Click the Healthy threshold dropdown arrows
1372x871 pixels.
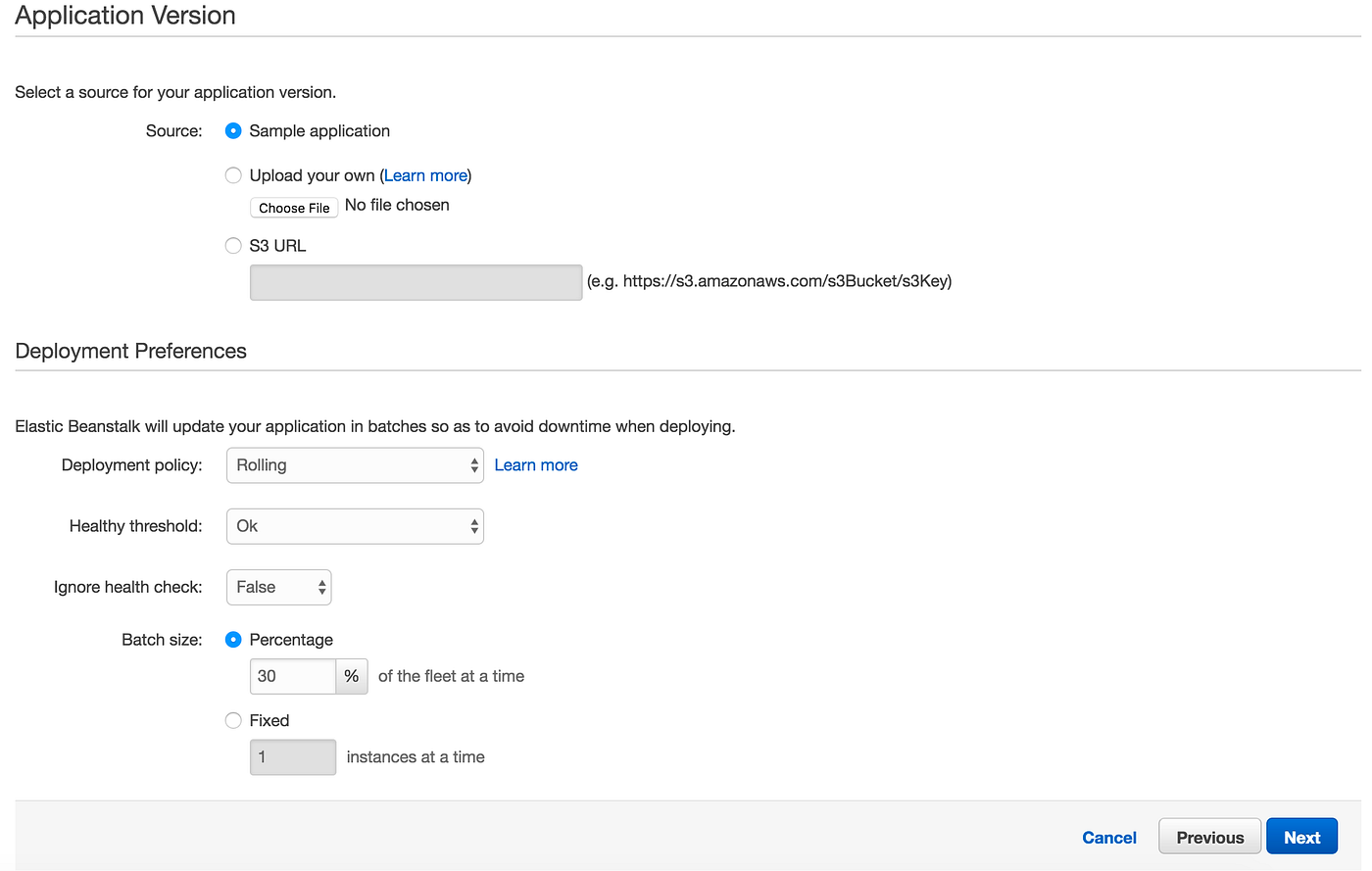tap(474, 526)
